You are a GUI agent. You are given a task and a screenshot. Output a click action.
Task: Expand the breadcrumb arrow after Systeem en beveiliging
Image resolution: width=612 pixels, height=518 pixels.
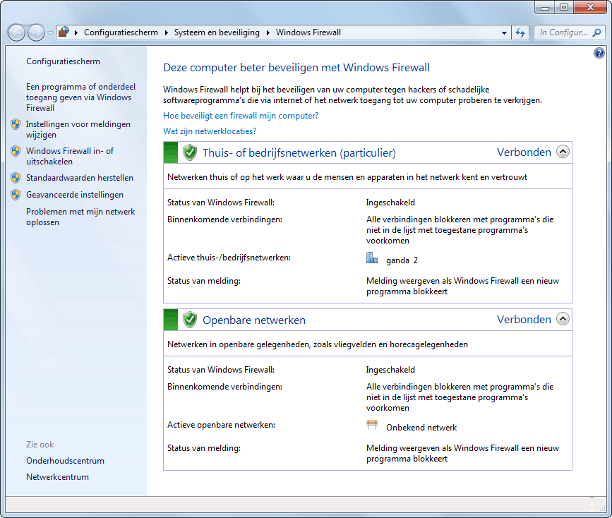268,32
